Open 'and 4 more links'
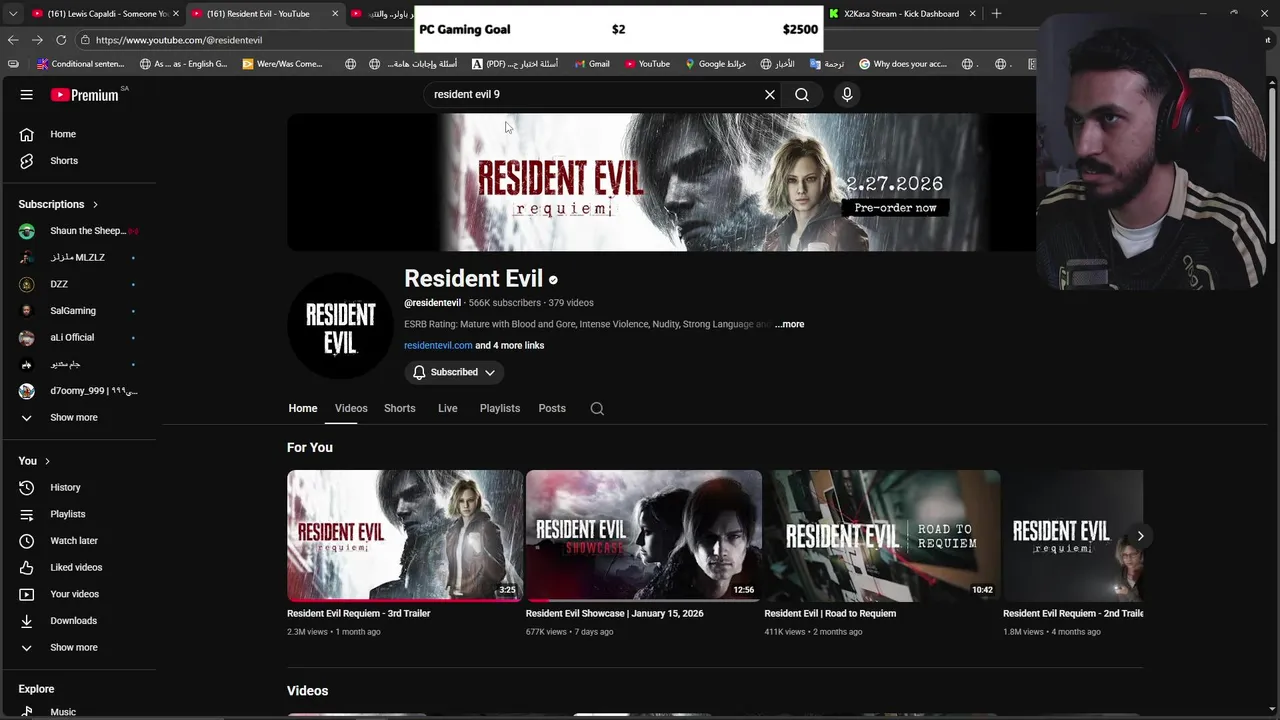The height and width of the screenshot is (720, 1280). (510, 345)
